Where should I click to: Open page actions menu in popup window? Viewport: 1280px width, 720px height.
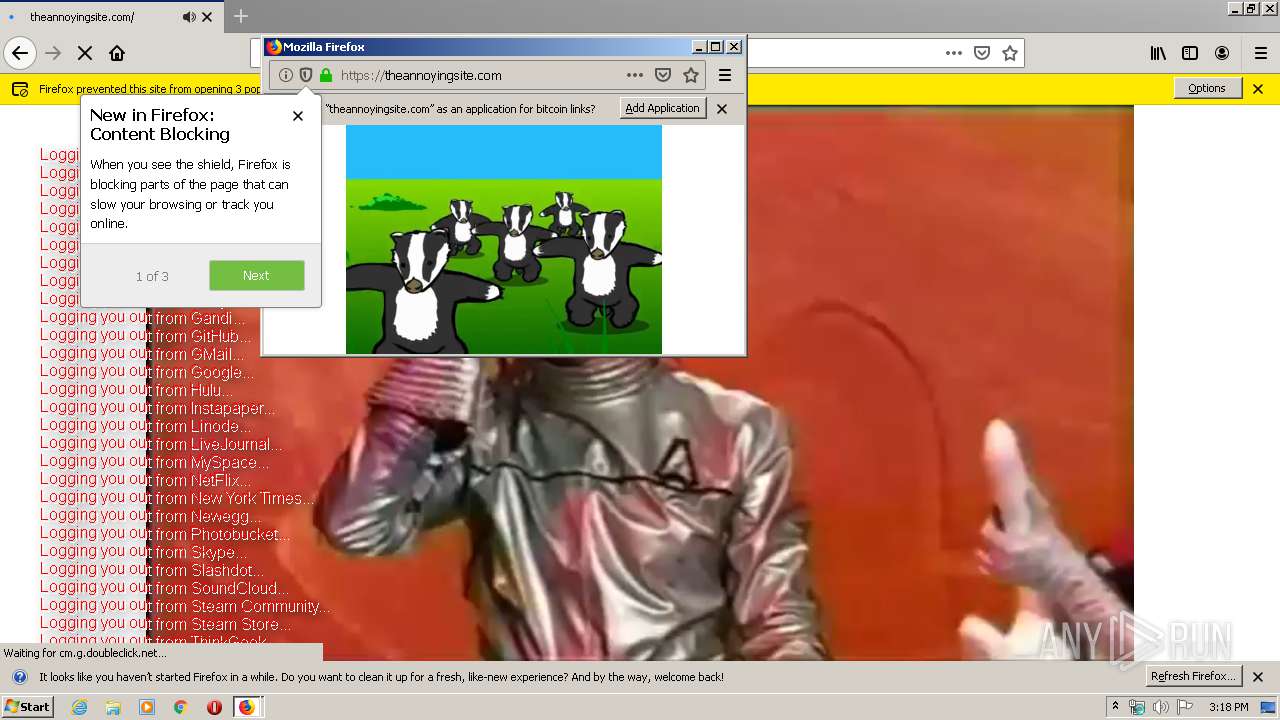coord(635,75)
